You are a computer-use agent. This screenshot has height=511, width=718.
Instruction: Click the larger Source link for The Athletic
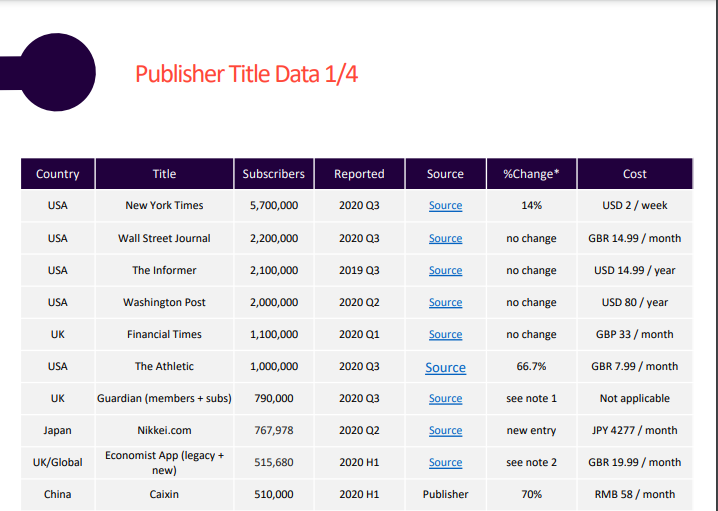[x=445, y=368]
